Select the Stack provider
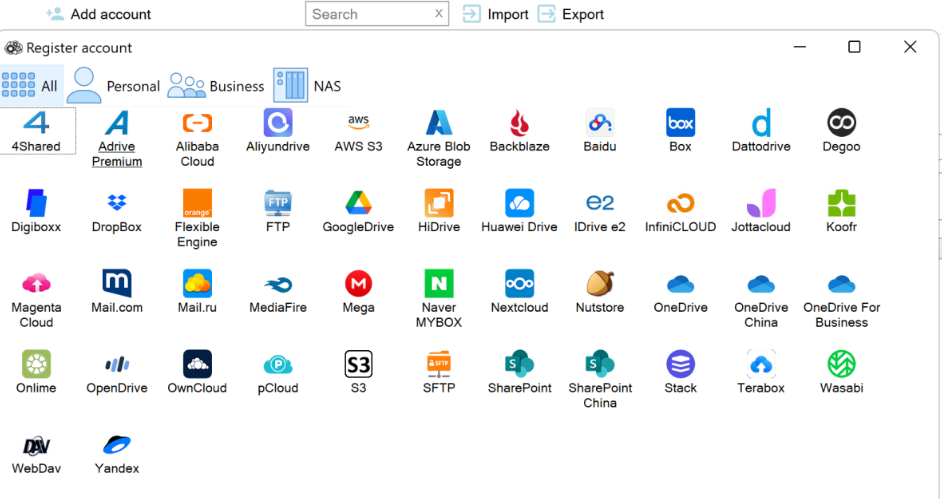The height and width of the screenshot is (499, 942). click(680, 372)
